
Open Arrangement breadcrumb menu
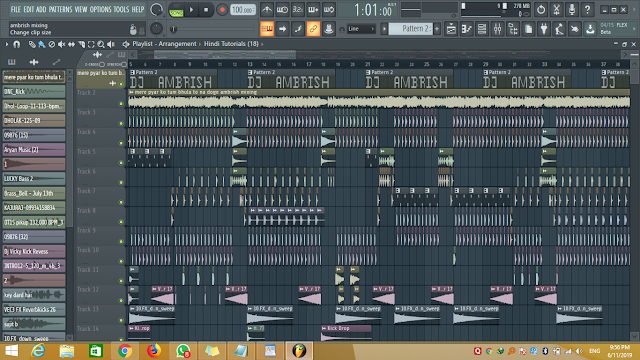pyautogui.click(x=178, y=44)
